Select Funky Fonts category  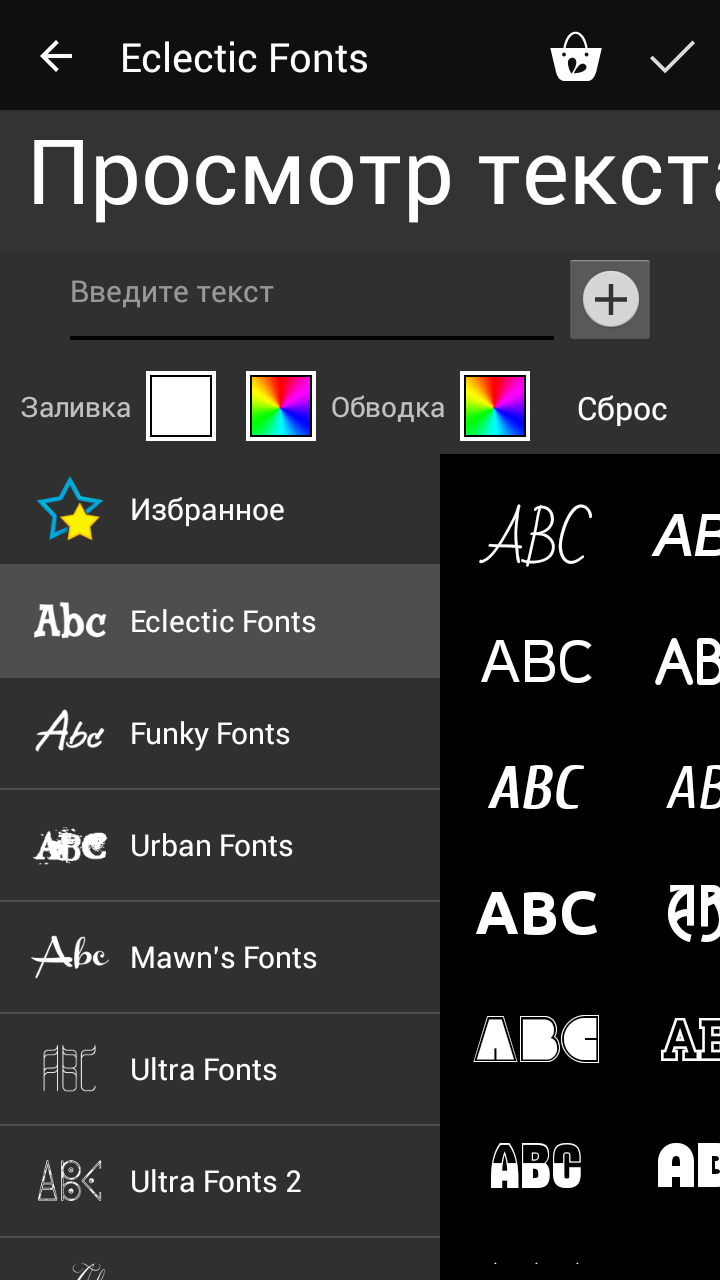pyautogui.click(x=220, y=733)
